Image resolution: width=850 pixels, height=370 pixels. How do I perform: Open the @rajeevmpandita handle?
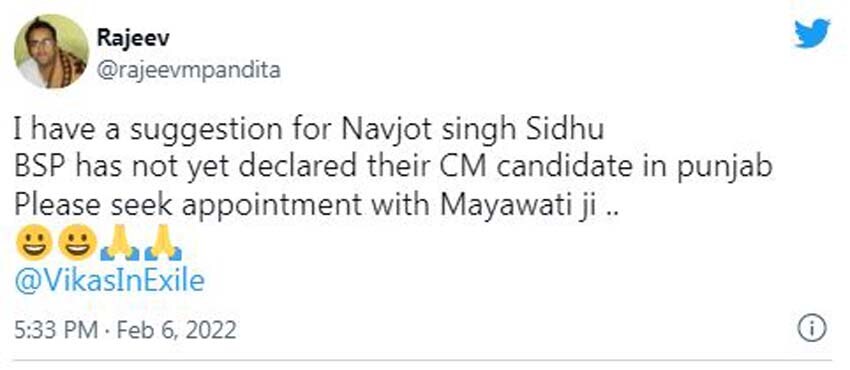click(188, 70)
